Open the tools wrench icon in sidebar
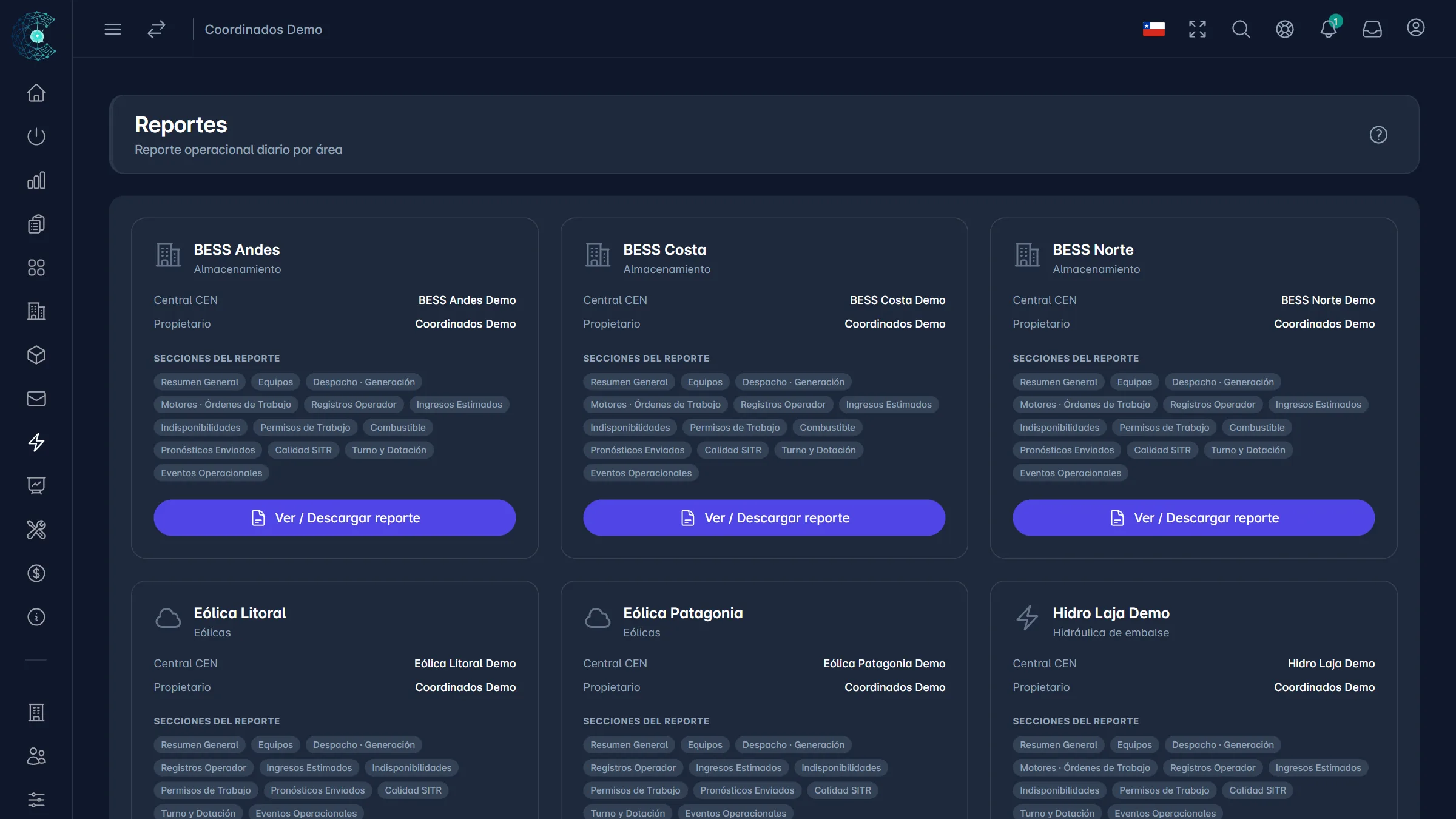 (36, 530)
